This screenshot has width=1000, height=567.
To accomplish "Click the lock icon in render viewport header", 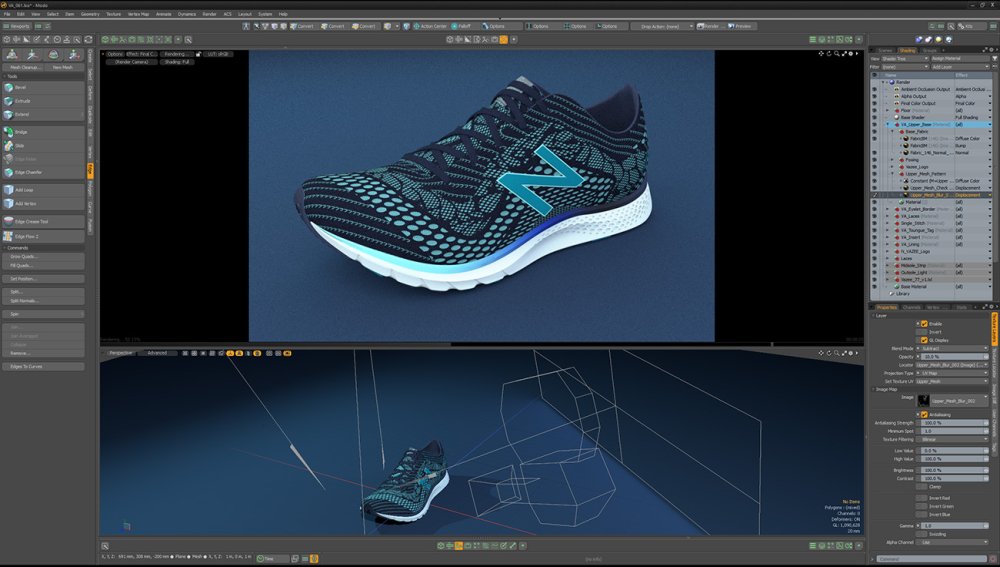I will tap(198, 54).
